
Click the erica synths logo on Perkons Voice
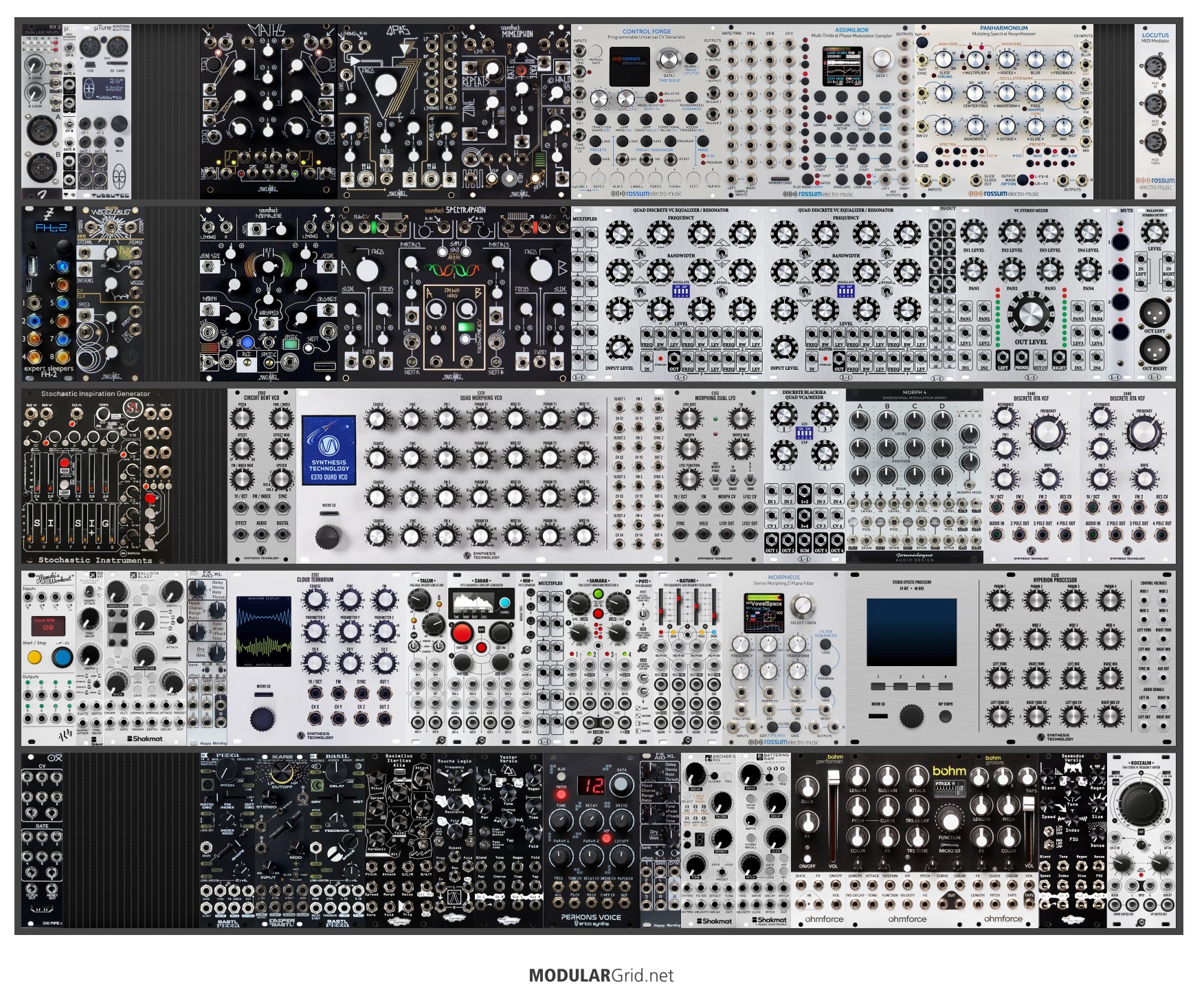click(x=590, y=923)
